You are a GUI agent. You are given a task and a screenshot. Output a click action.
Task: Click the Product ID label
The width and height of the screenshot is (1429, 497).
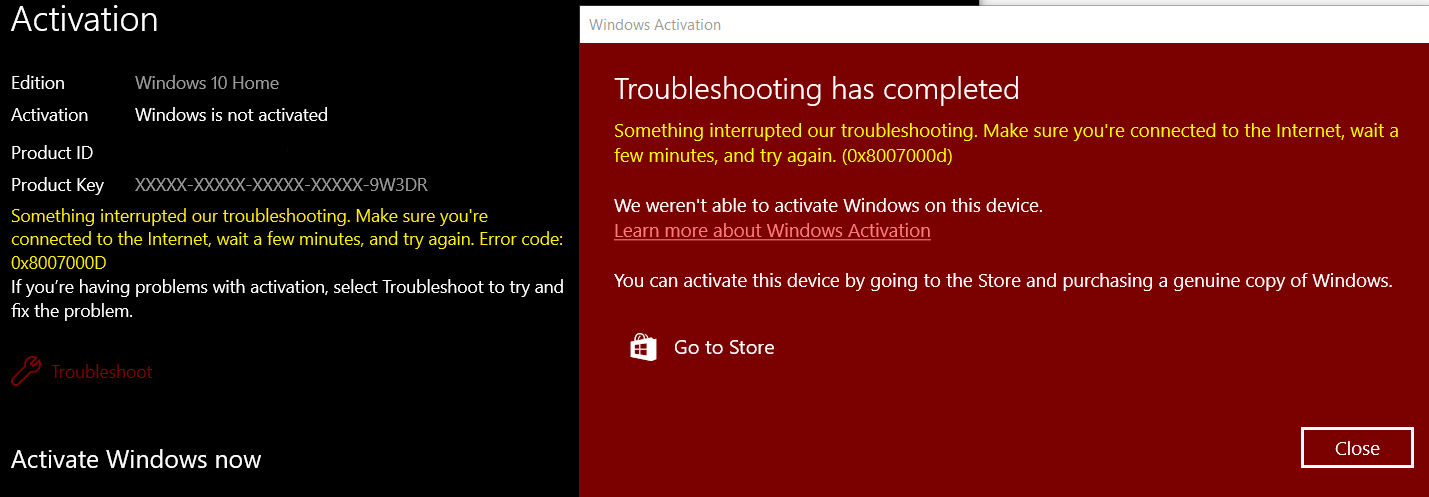52,153
